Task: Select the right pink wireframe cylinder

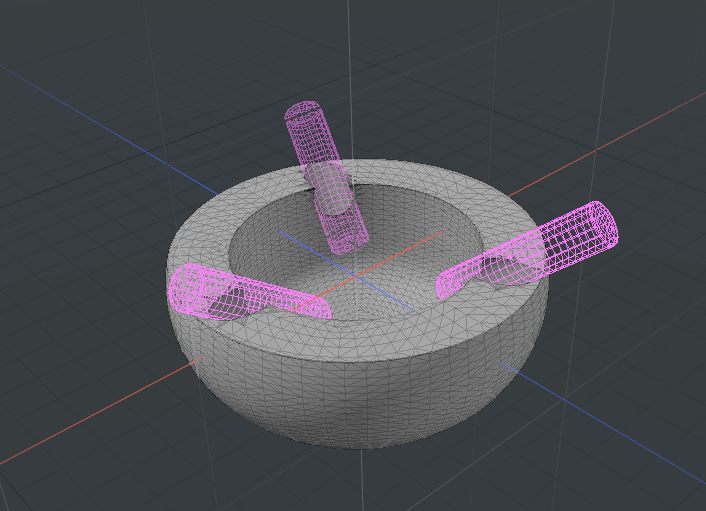Action: (x=530, y=253)
